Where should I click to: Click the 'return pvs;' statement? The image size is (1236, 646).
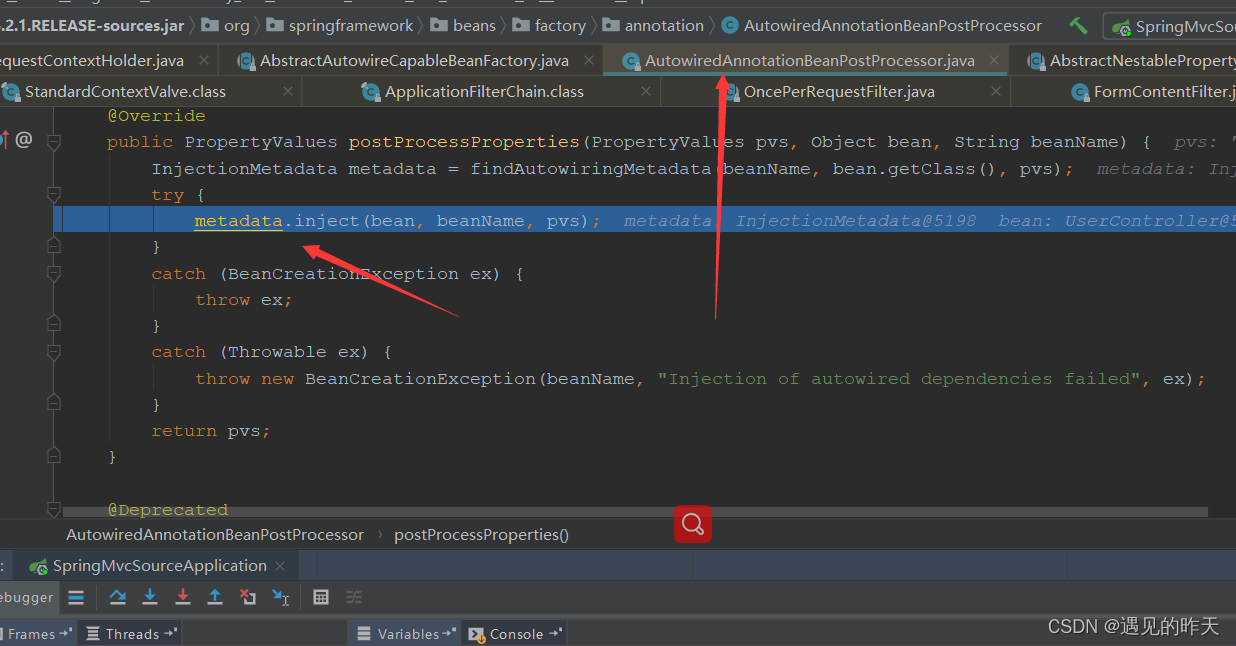pyautogui.click(x=211, y=431)
